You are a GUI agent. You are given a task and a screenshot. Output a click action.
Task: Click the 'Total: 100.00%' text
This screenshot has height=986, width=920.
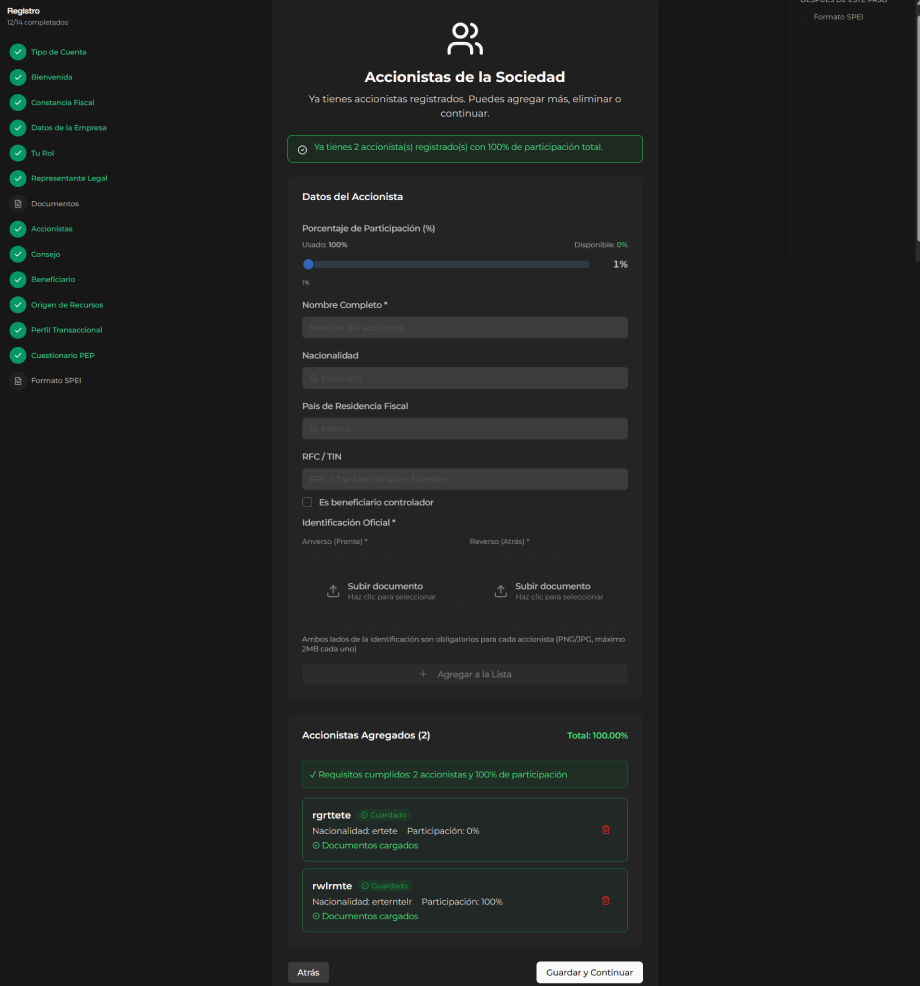597,736
